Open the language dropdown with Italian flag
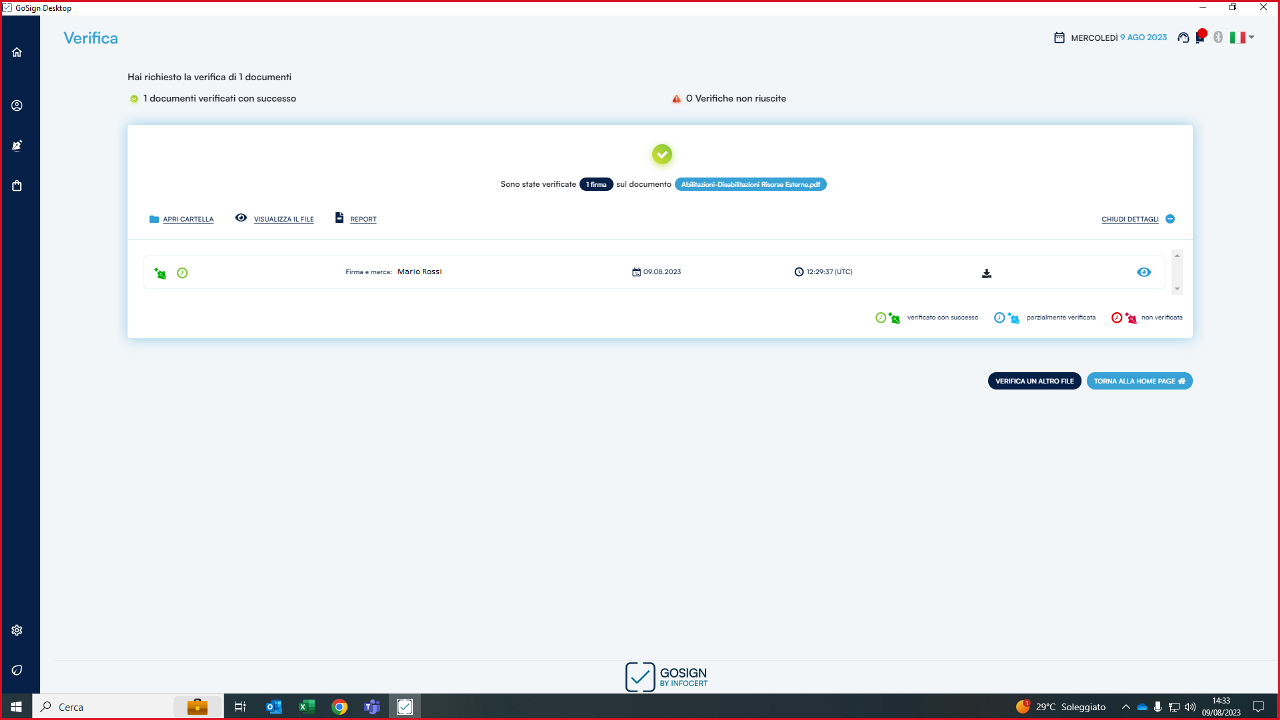This screenshot has width=1280, height=720. pyautogui.click(x=1242, y=38)
